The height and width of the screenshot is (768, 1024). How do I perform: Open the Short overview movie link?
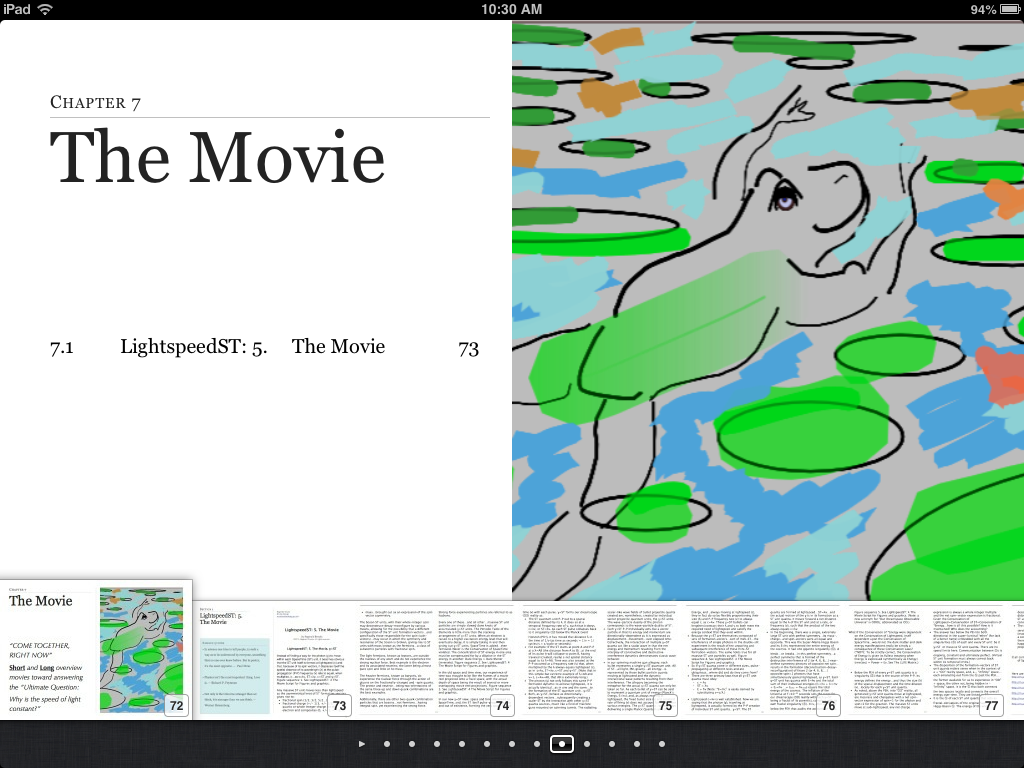click(x=18, y=665)
